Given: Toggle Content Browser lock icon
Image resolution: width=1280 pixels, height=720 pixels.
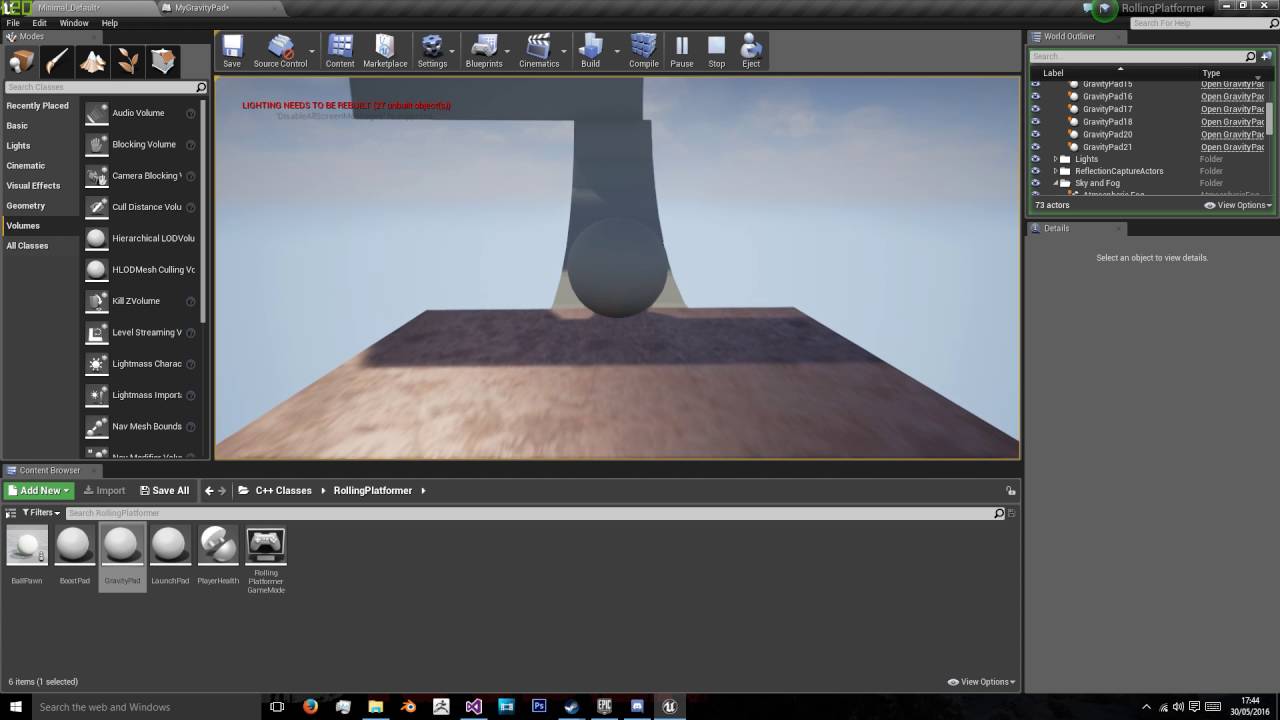Looking at the screenshot, I should coord(1011,490).
